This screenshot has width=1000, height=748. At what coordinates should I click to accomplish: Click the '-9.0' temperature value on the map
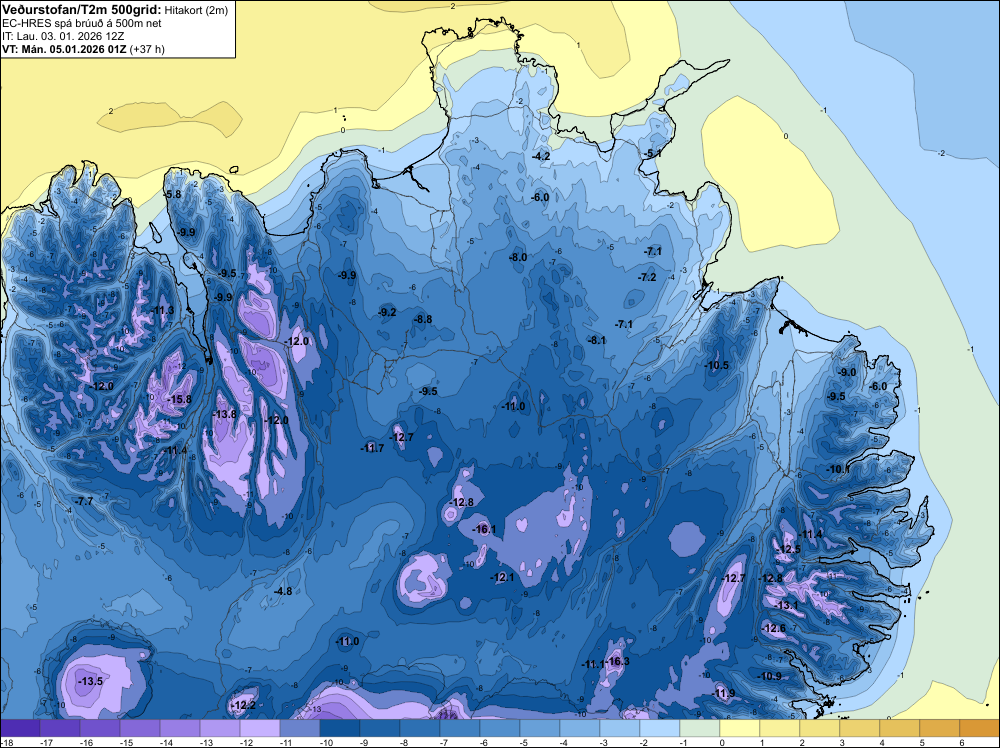(847, 372)
